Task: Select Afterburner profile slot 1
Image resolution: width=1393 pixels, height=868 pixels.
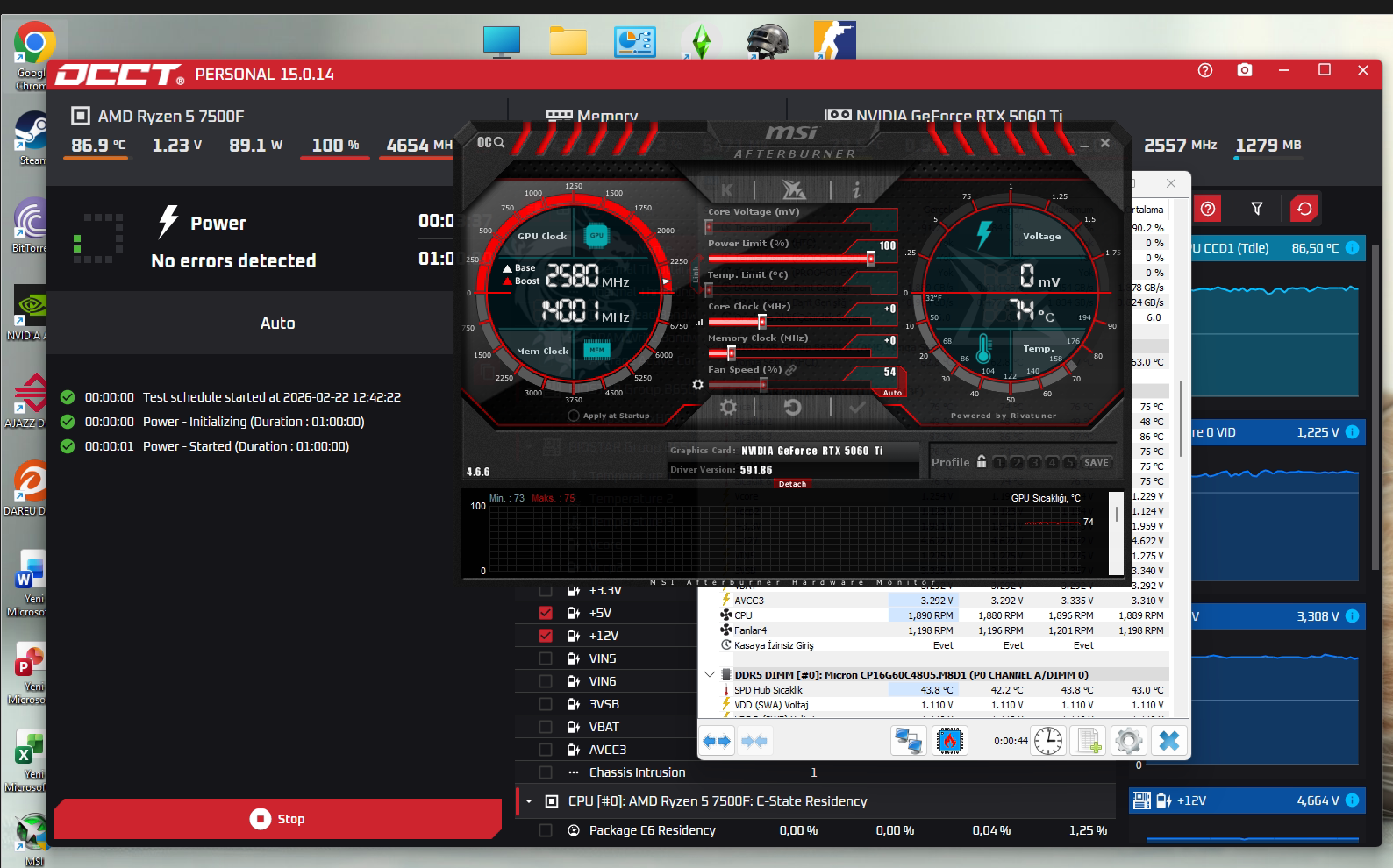Action: tap(1000, 462)
